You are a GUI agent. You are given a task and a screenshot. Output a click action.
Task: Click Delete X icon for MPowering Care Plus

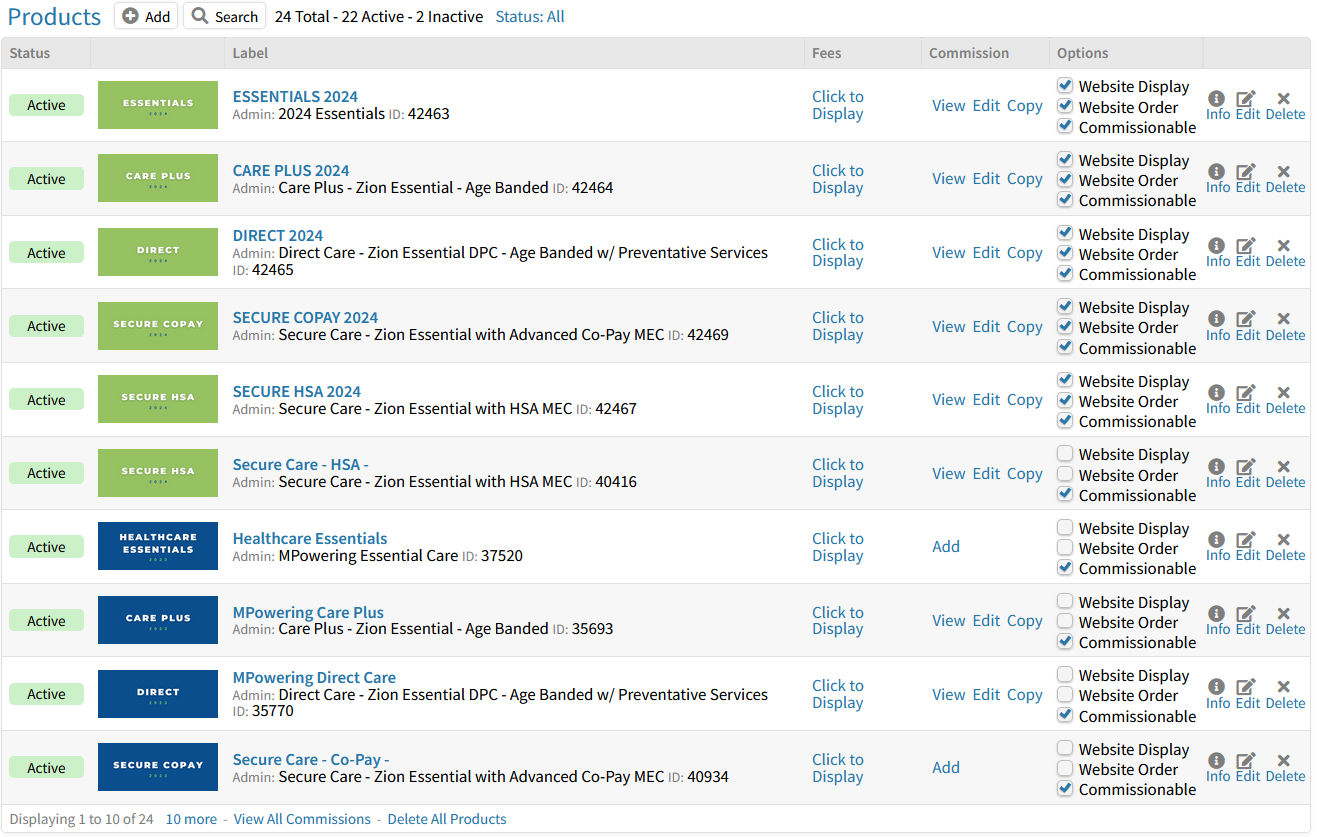point(1284,614)
